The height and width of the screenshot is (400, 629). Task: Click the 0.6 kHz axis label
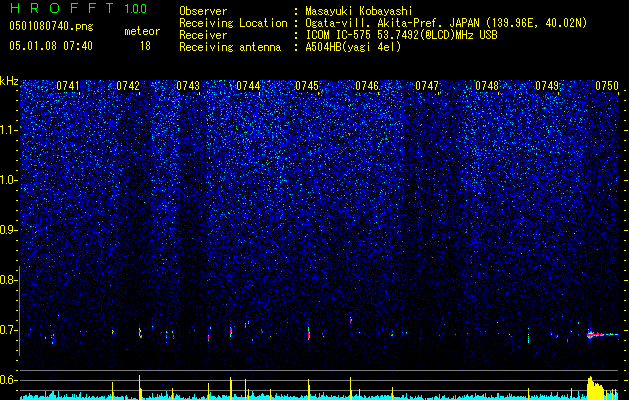(x=8, y=380)
